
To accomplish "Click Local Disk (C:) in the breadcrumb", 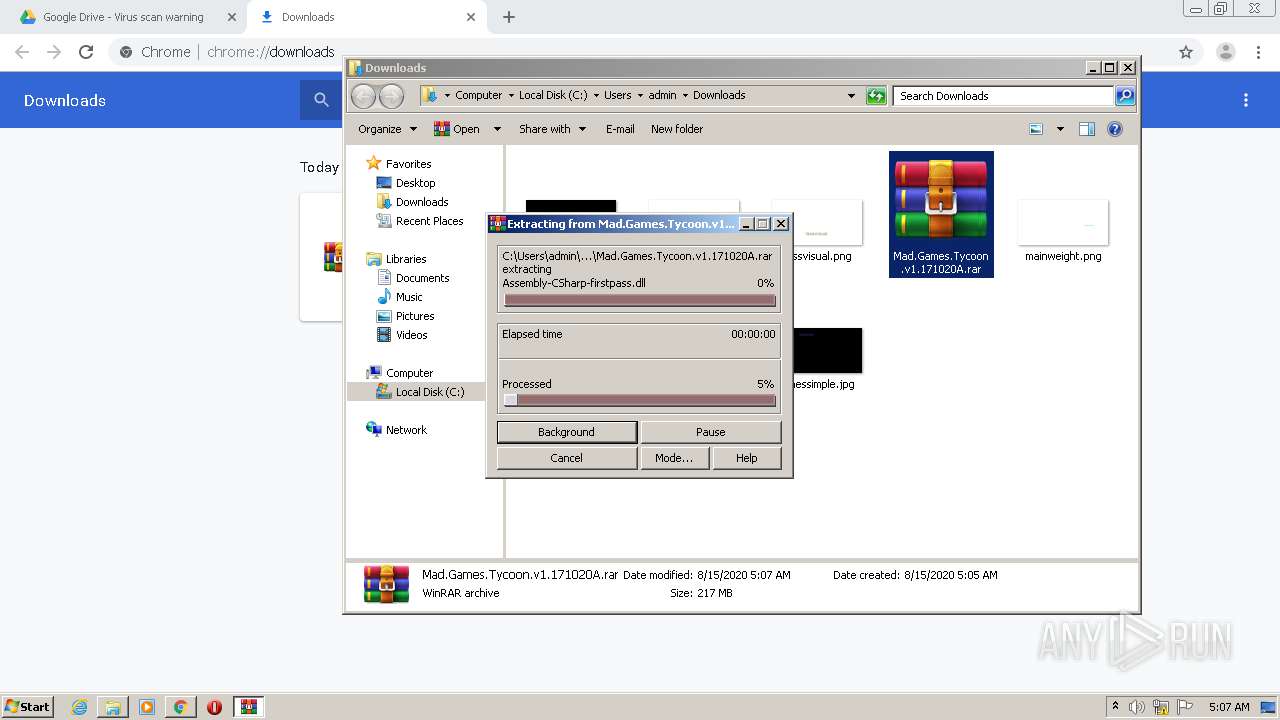I will tap(553, 95).
